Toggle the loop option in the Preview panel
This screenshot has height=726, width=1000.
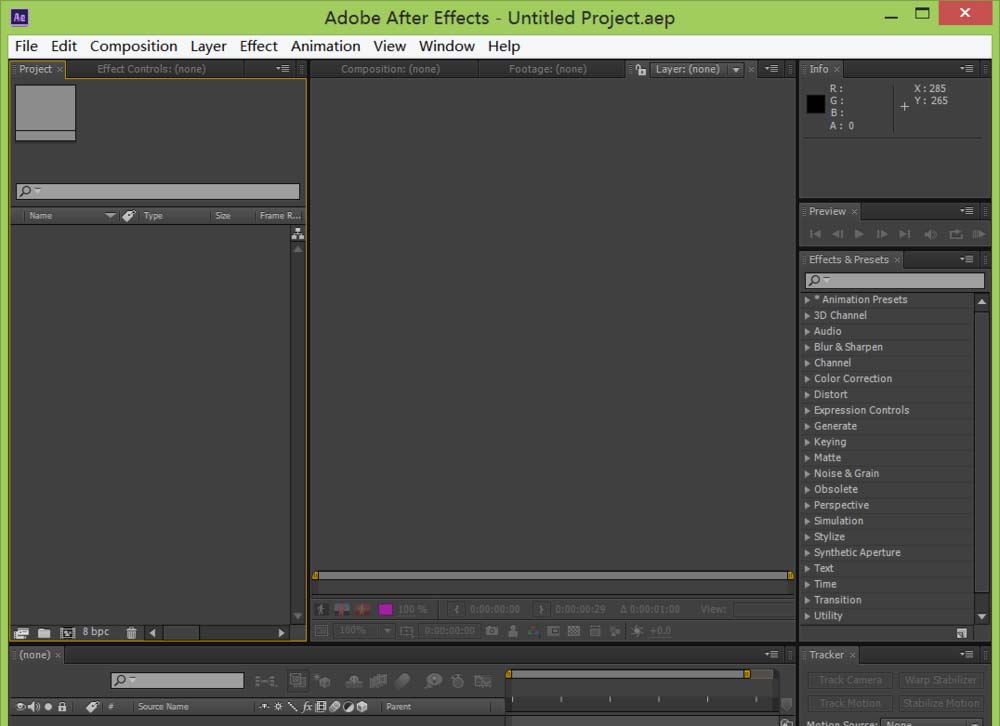tap(955, 234)
